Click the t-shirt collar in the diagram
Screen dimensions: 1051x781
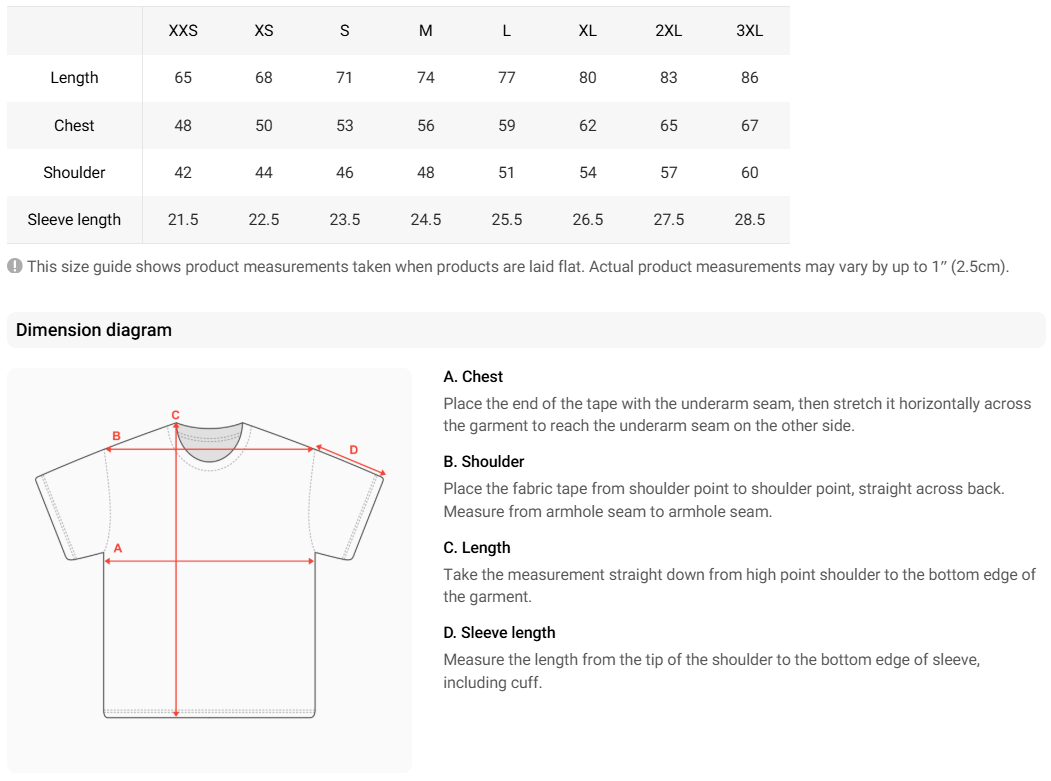(x=210, y=441)
